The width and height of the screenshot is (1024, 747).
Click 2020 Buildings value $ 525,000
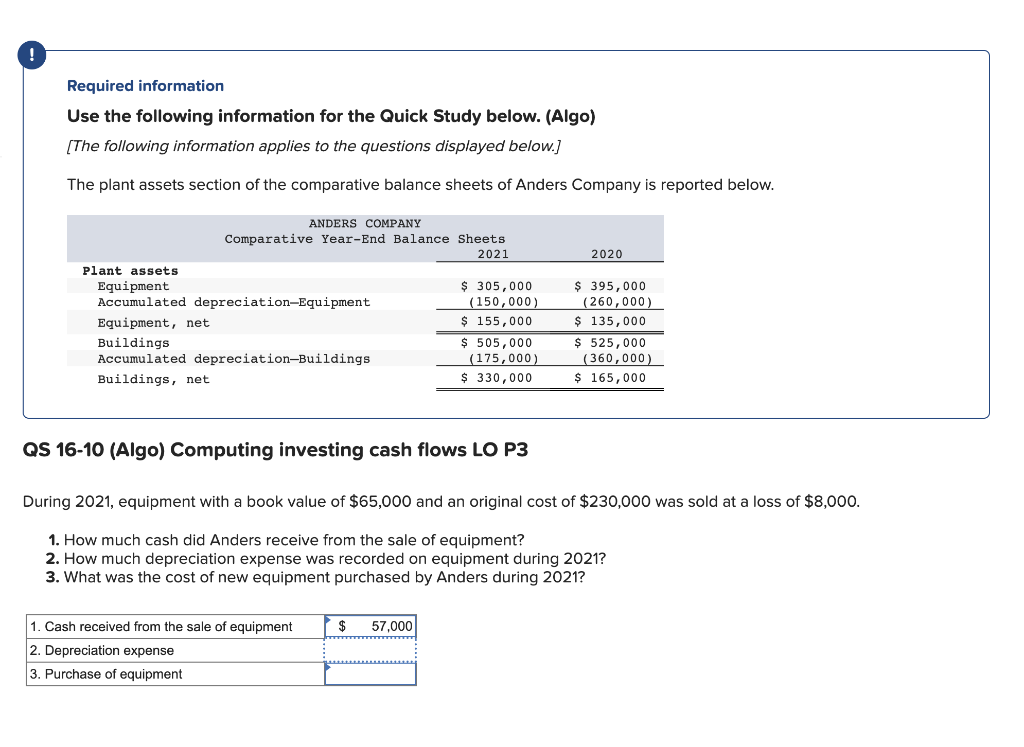pos(610,343)
